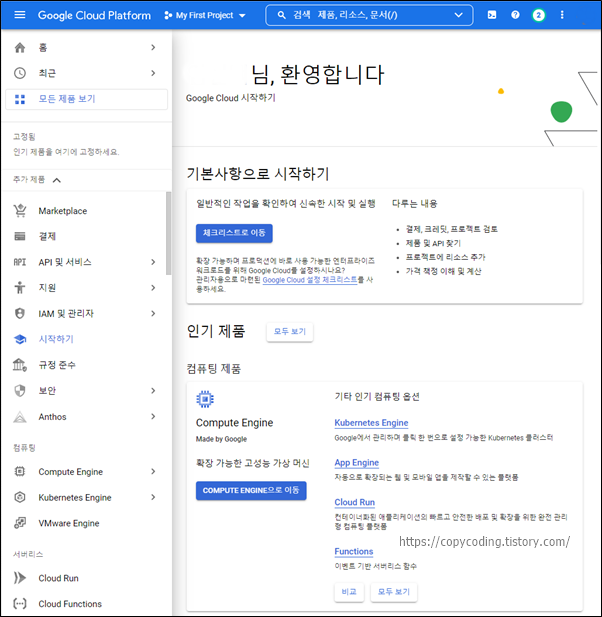The width and height of the screenshot is (602, 617).
Task: Expand the IAM 및 관리자 submenu chevron
Action: 153,313
